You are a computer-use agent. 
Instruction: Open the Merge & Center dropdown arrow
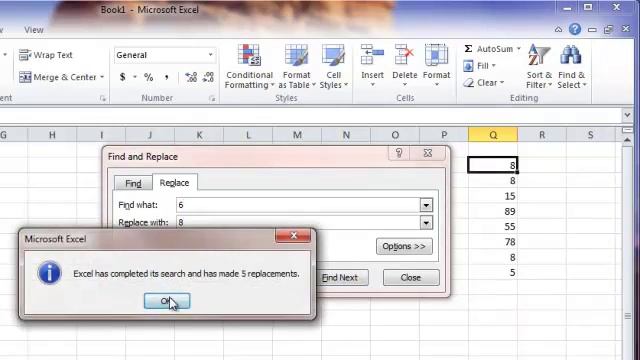[102, 77]
